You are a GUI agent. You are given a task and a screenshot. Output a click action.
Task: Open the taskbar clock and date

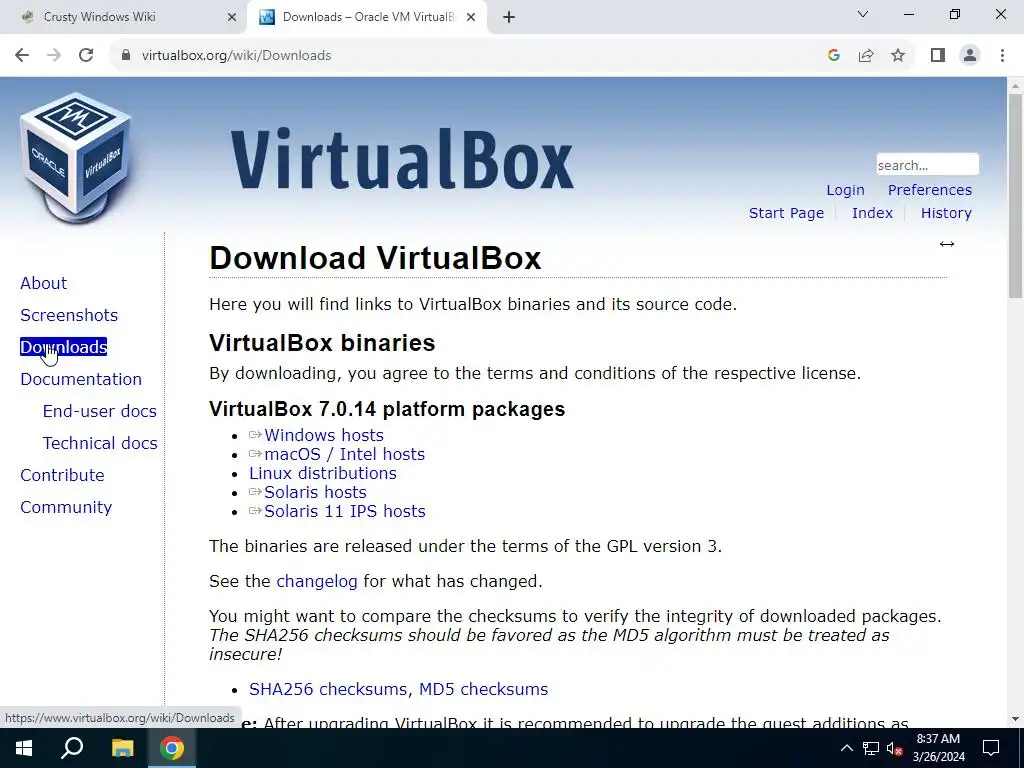point(938,748)
